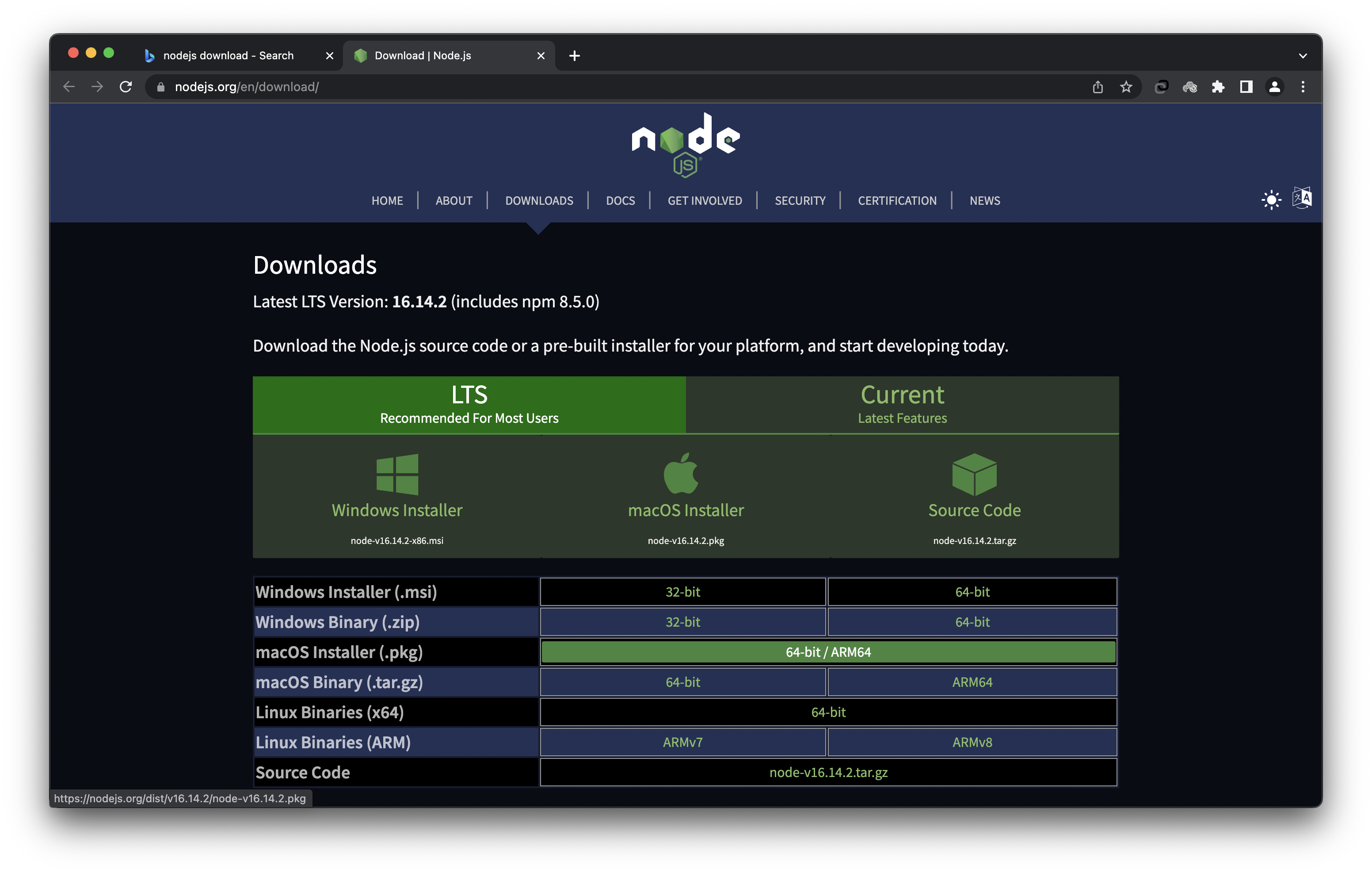This screenshot has height=873, width=1372.
Task: Open the HOME nav item
Action: coord(387,201)
